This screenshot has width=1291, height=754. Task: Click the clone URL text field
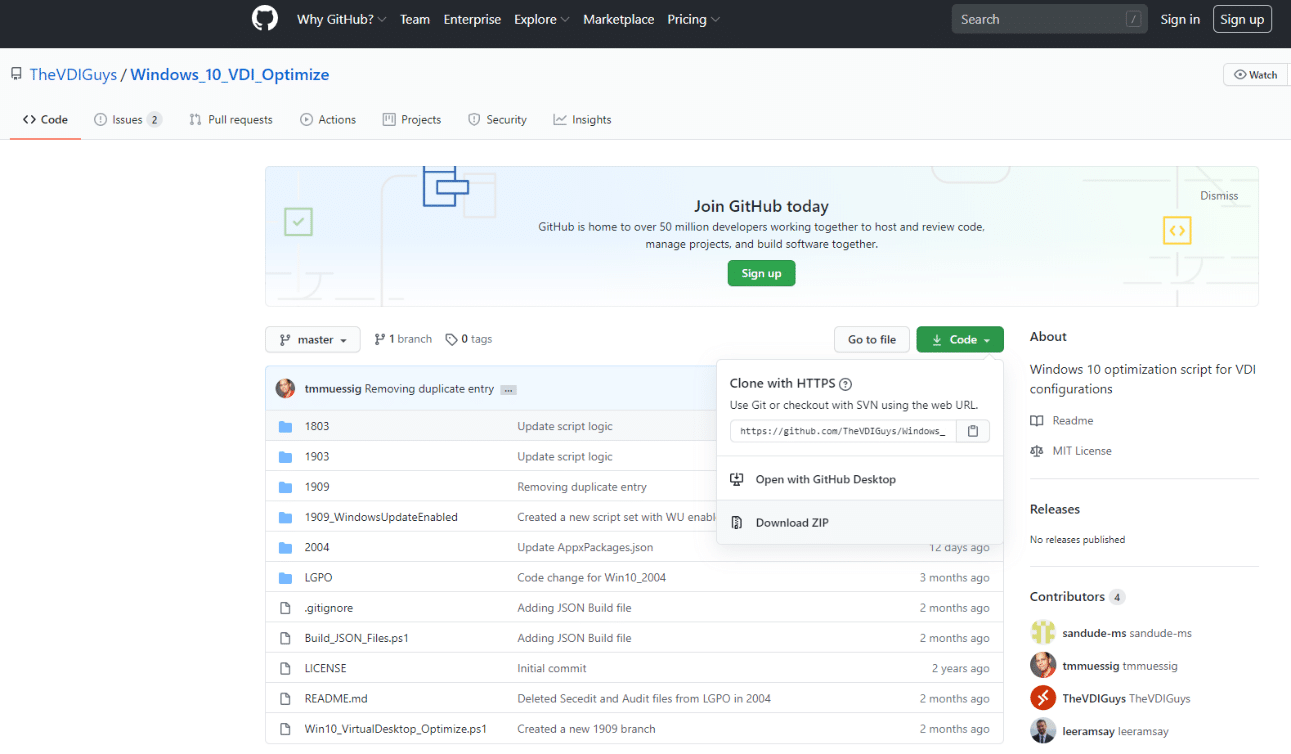pyautogui.click(x=843, y=431)
